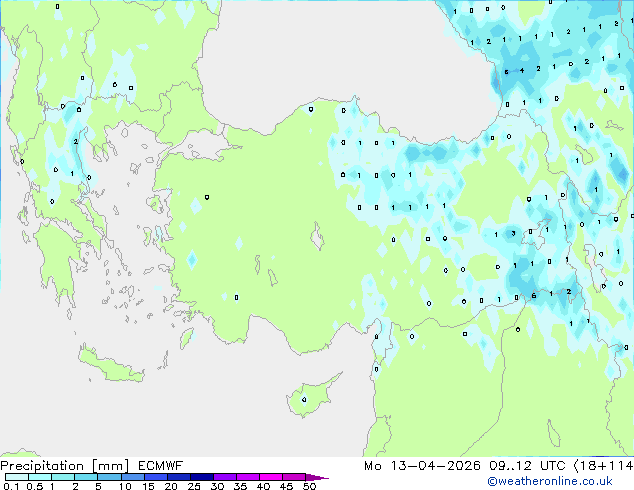Pick the 1–2 mm legend color box
Viewport: 634px width, 490px height.
click(x=63, y=477)
